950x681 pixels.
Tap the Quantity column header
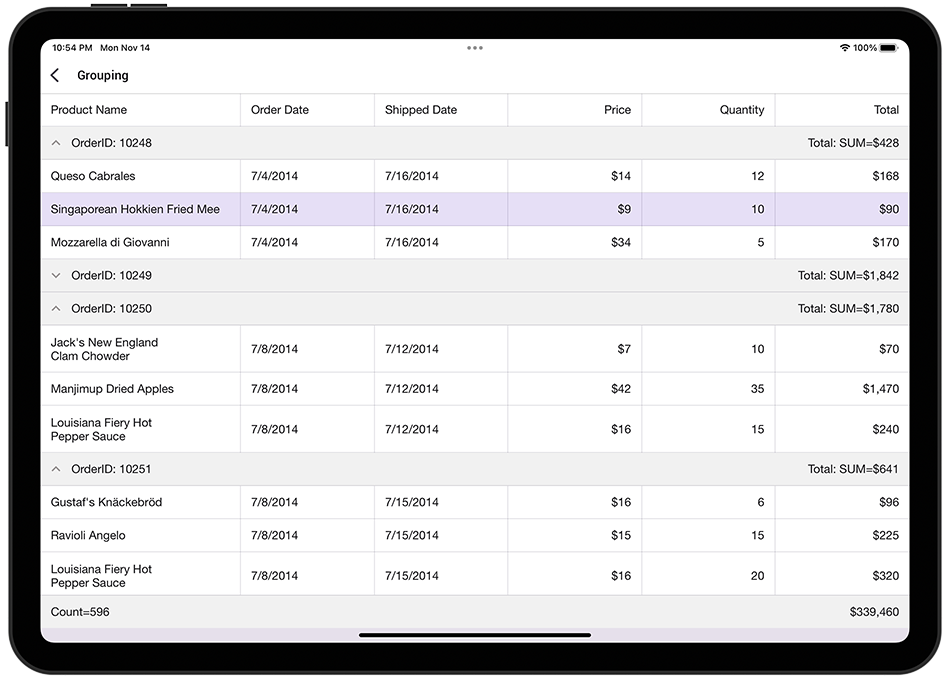point(741,109)
